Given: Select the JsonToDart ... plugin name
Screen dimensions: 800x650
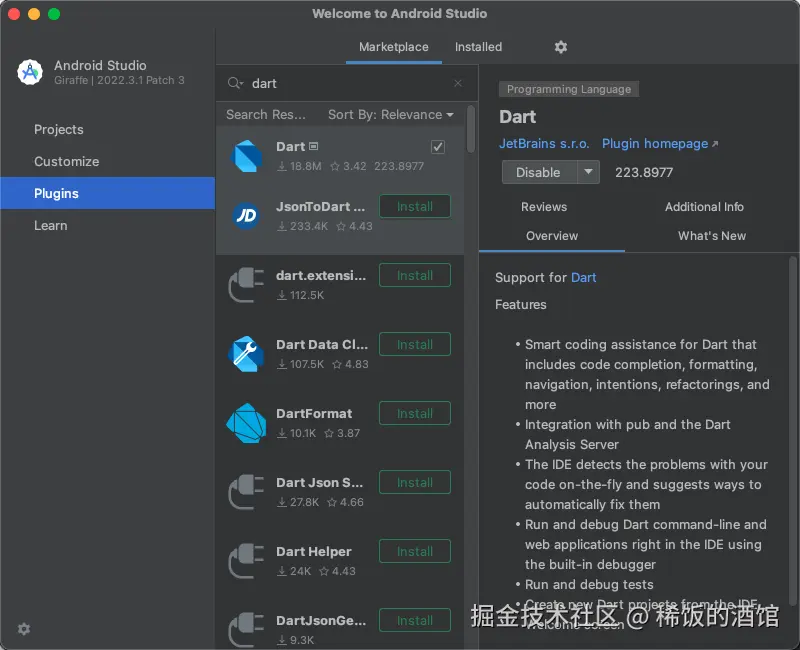Looking at the screenshot, I should point(320,207).
